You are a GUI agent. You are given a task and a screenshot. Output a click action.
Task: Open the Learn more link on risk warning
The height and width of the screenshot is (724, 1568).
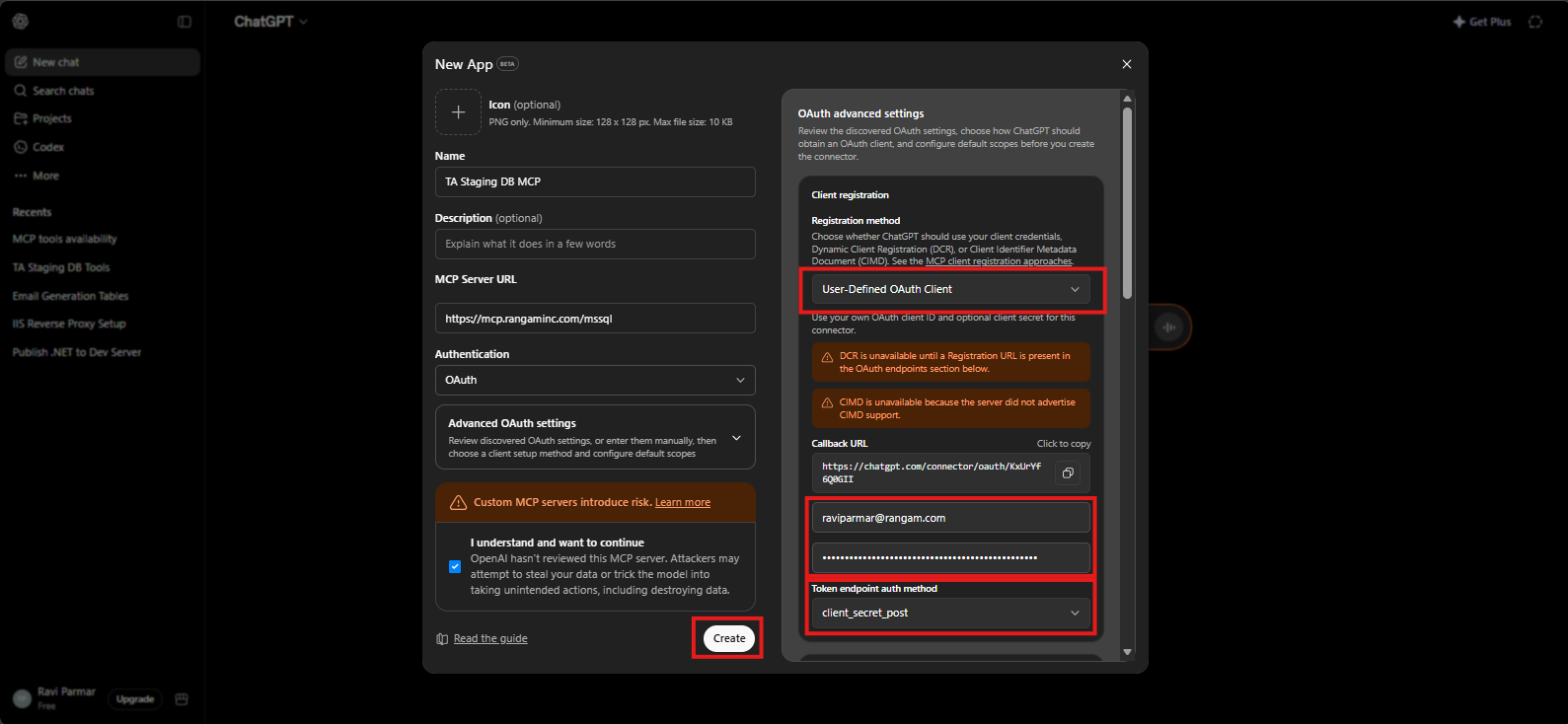683,502
